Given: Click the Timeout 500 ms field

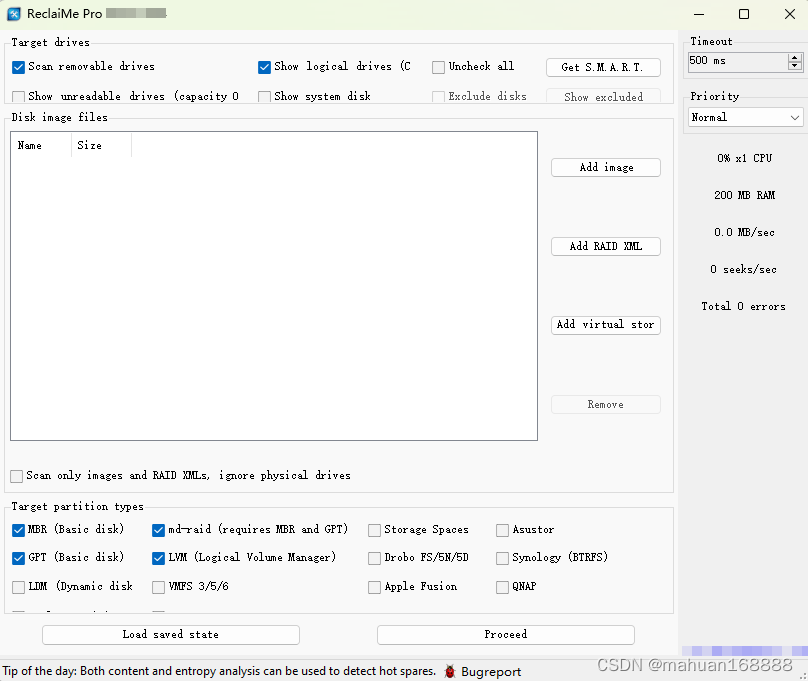Looking at the screenshot, I should click(738, 61).
